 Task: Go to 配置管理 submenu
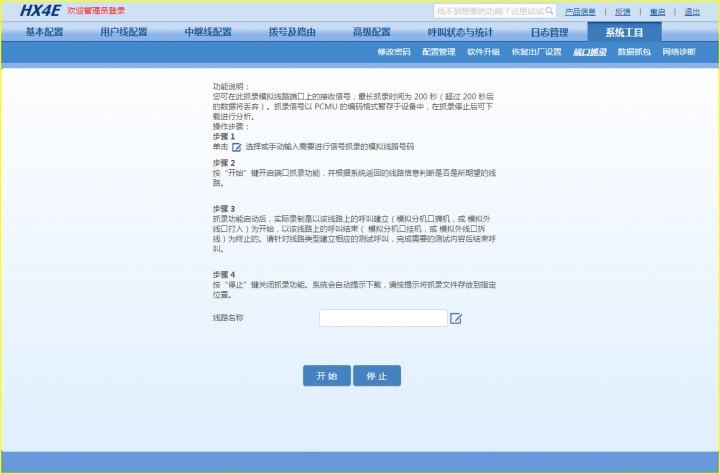point(439,52)
